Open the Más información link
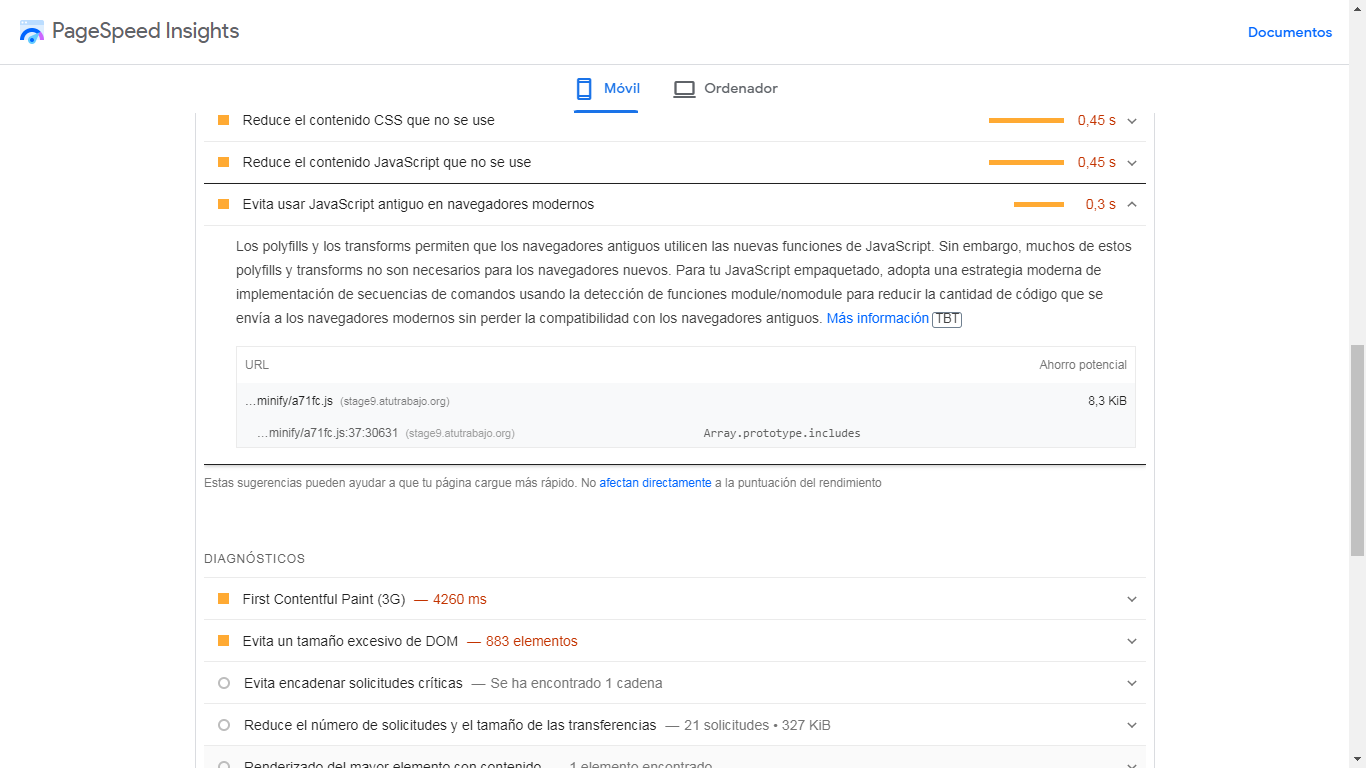The width and height of the screenshot is (1366, 768). click(x=878, y=318)
